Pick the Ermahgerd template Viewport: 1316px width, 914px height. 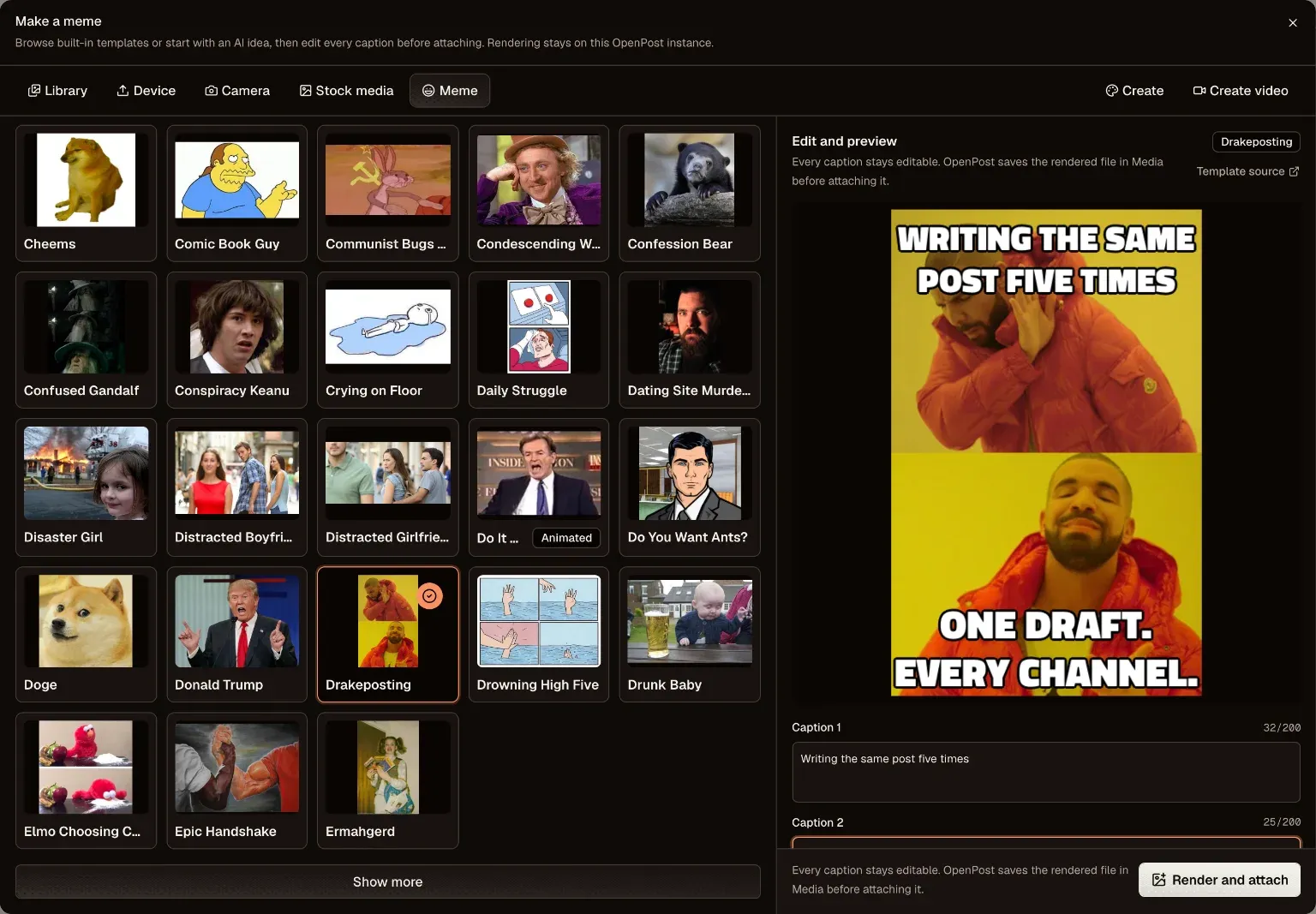tap(387, 780)
